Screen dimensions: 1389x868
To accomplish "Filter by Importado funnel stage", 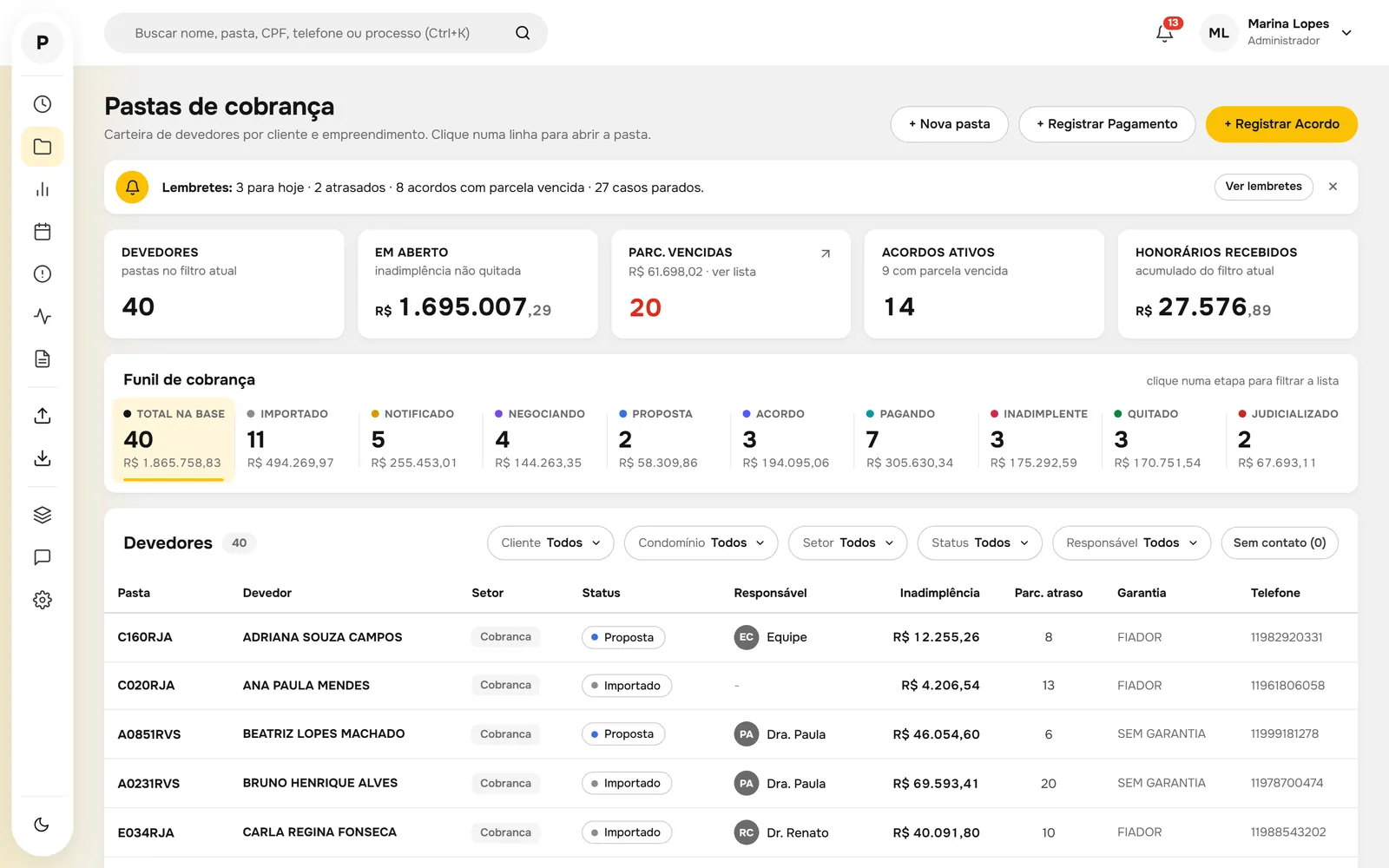I will coord(296,439).
